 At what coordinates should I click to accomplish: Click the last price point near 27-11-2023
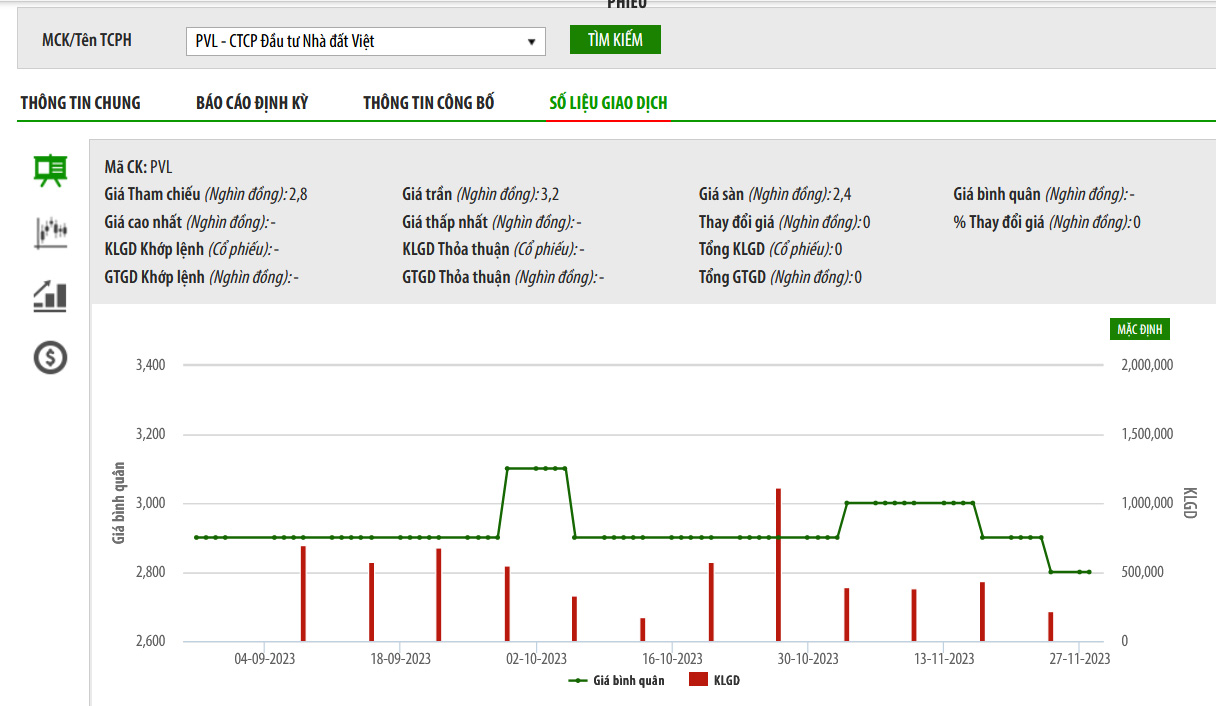tap(1089, 572)
